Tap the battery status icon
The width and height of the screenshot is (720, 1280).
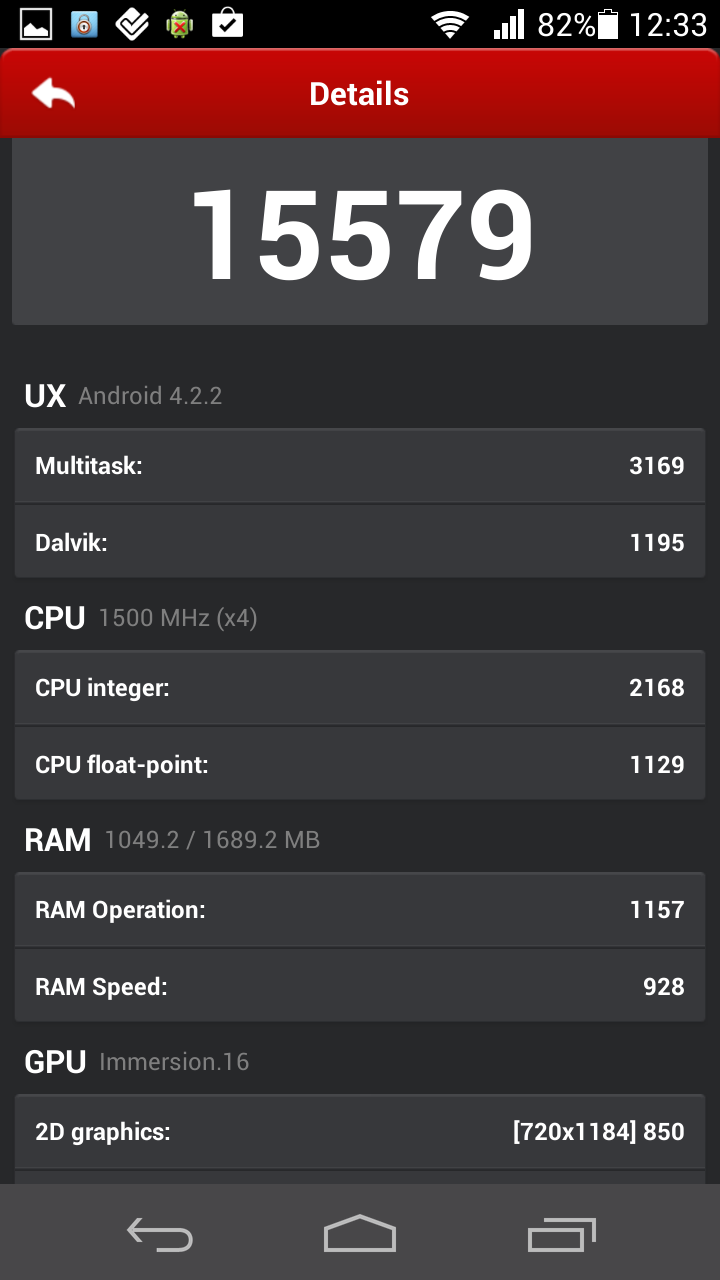(x=607, y=24)
